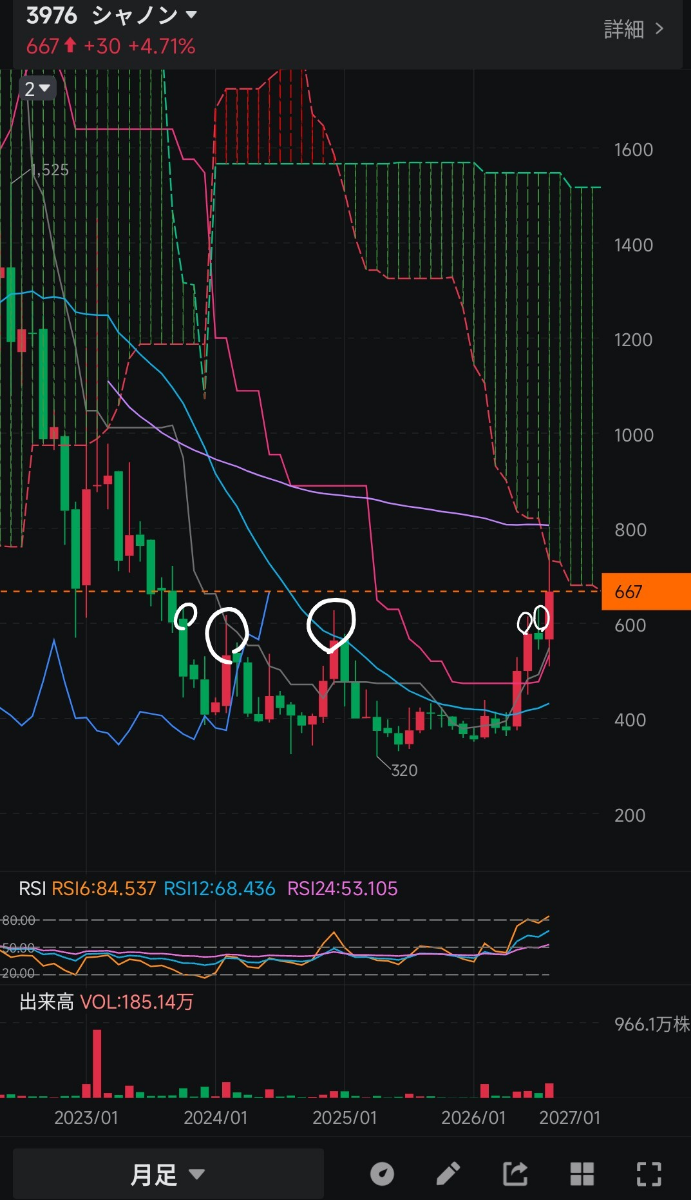Tap the 2026/01 date axis label

[x=473, y=1116]
